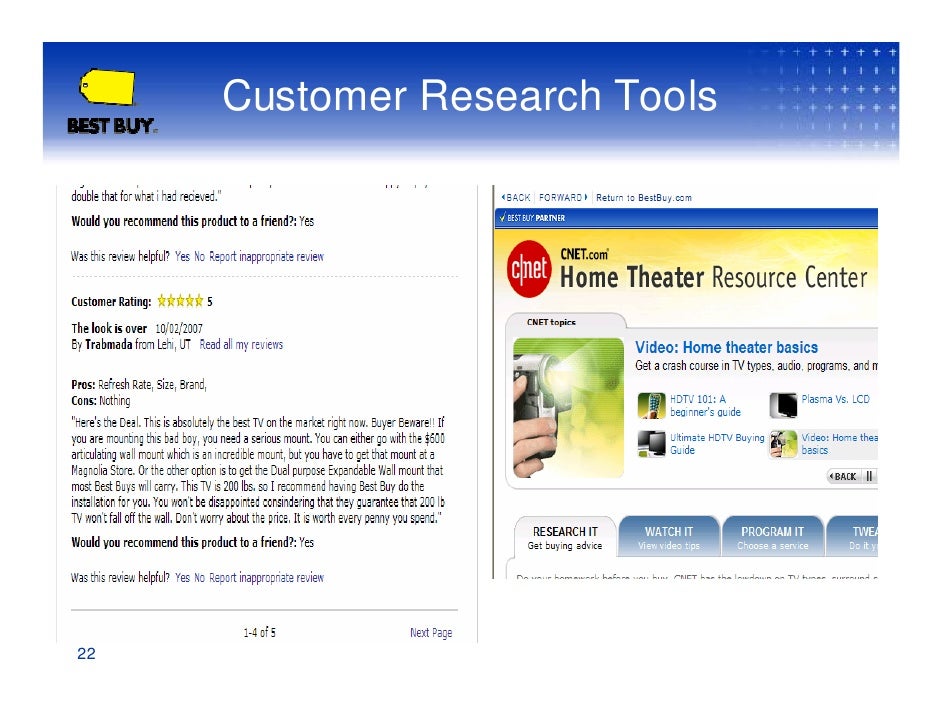
Task: Click the five-star customer rating icons
Action: click(180, 301)
